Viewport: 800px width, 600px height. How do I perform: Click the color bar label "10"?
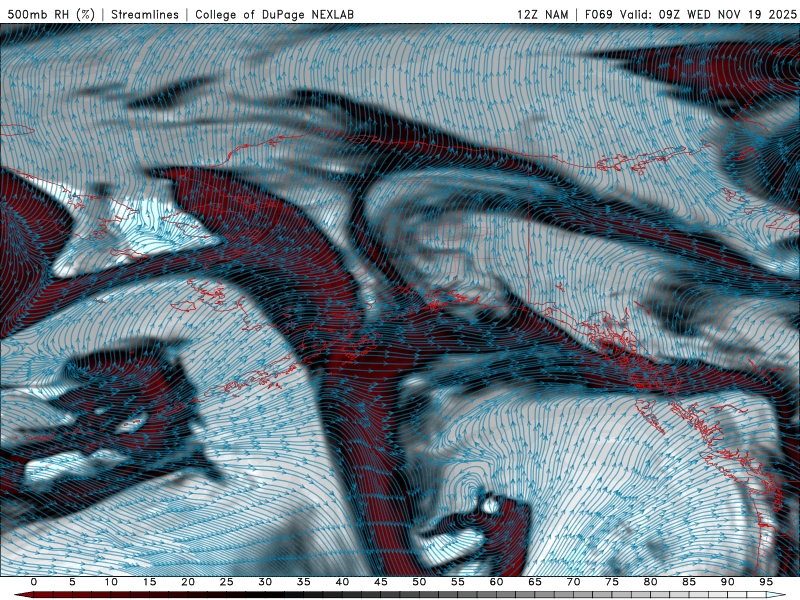click(x=111, y=582)
